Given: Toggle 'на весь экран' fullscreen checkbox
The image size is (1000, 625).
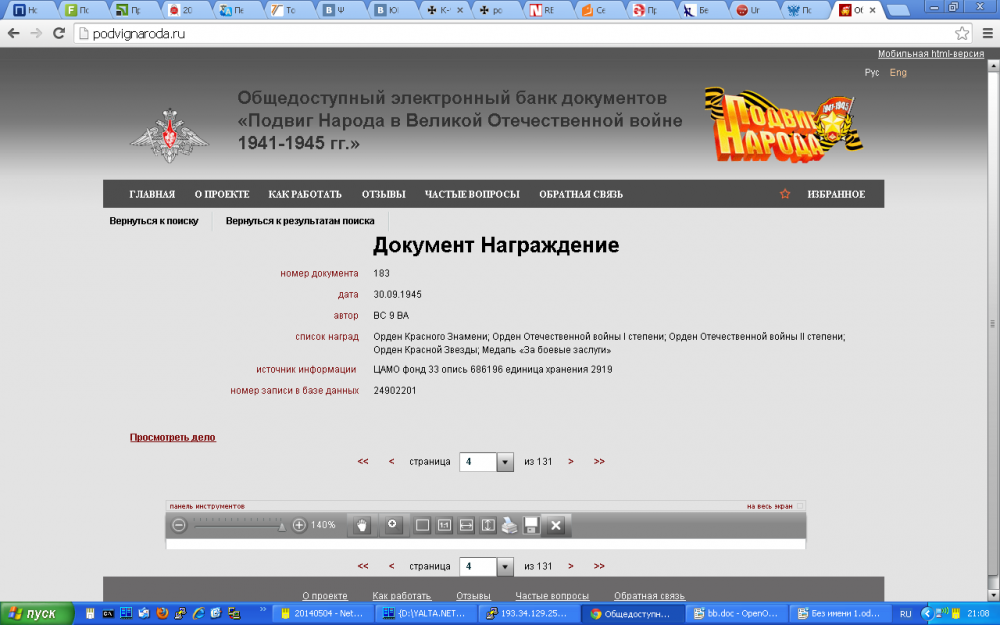Looking at the screenshot, I should point(800,506).
